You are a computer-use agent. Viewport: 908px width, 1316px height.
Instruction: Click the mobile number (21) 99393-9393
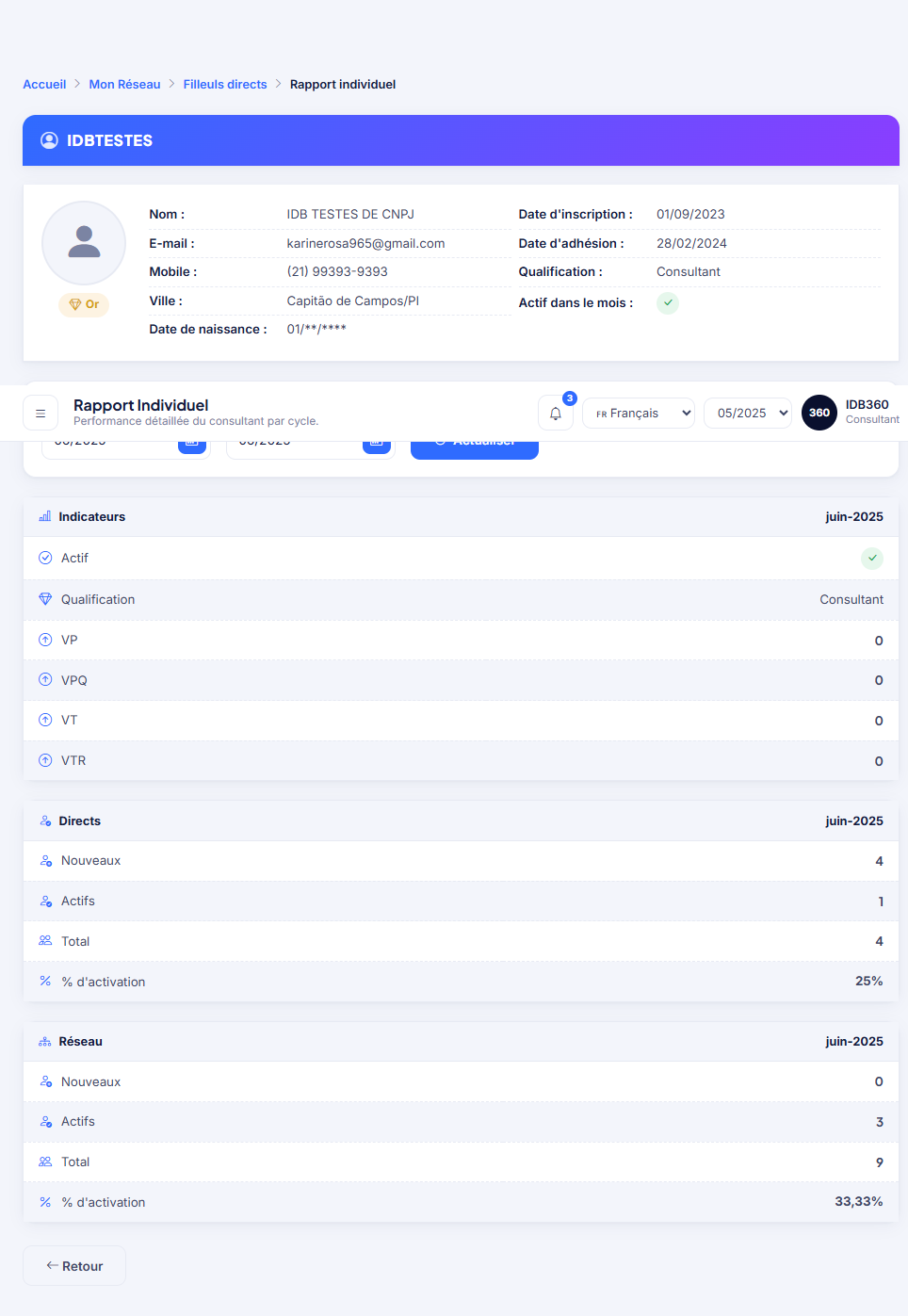point(337,271)
